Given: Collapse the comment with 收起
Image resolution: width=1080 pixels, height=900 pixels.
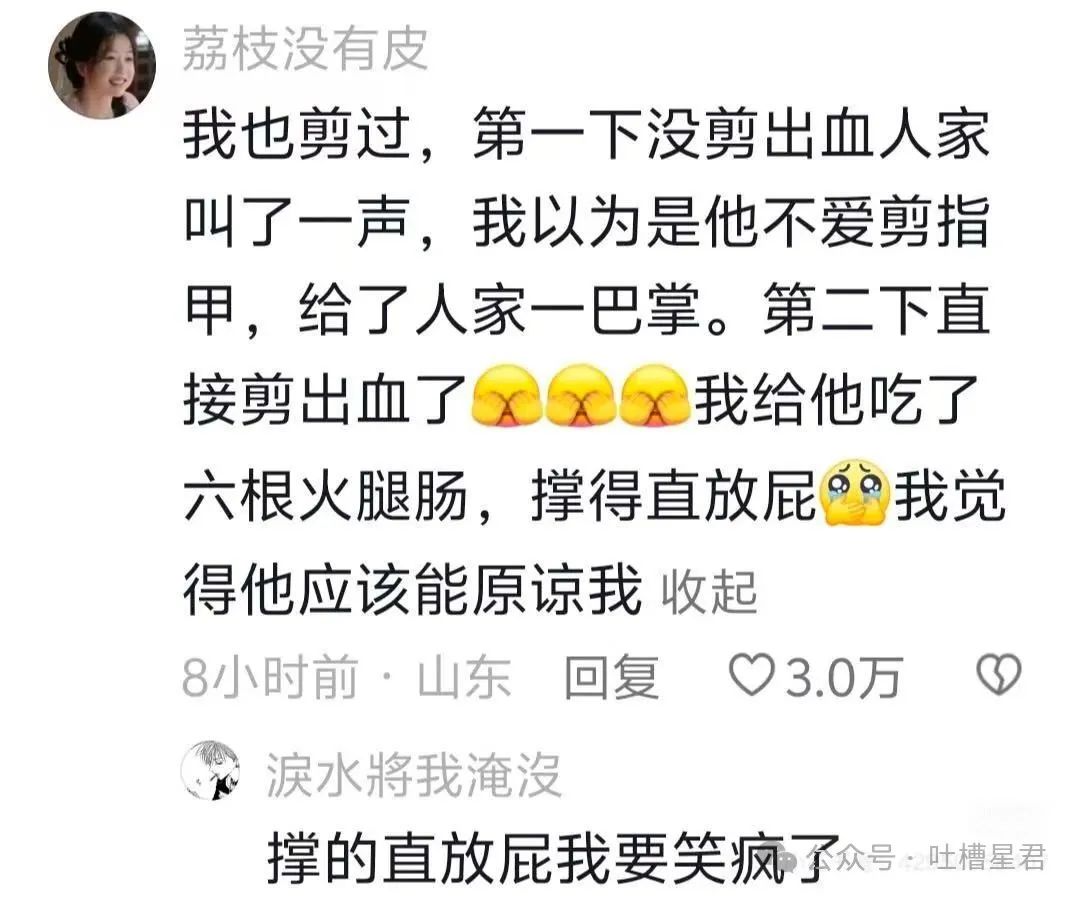Looking at the screenshot, I should [709, 592].
